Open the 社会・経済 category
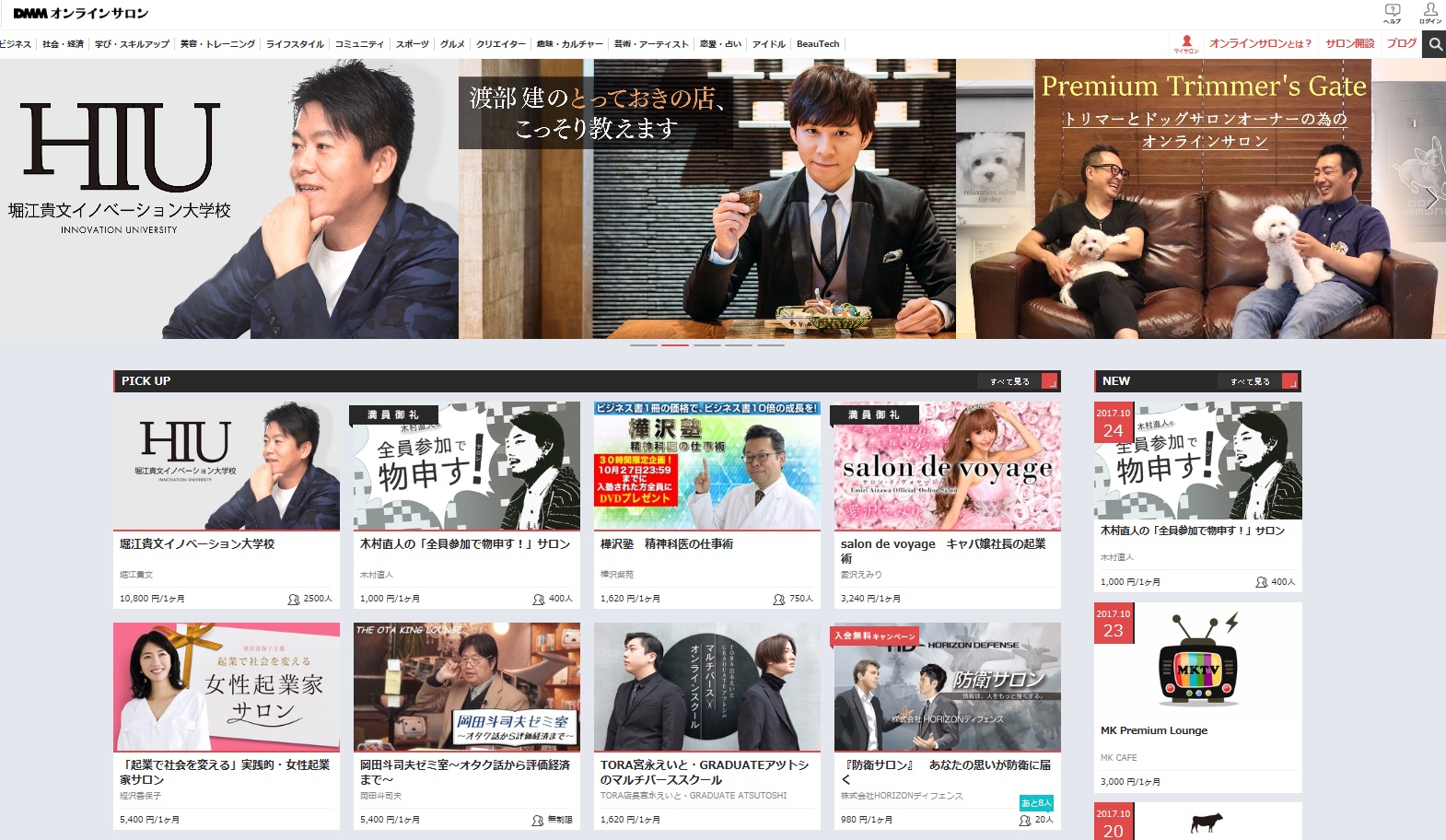Viewport: 1446px width, 840px height. point(64,44)
